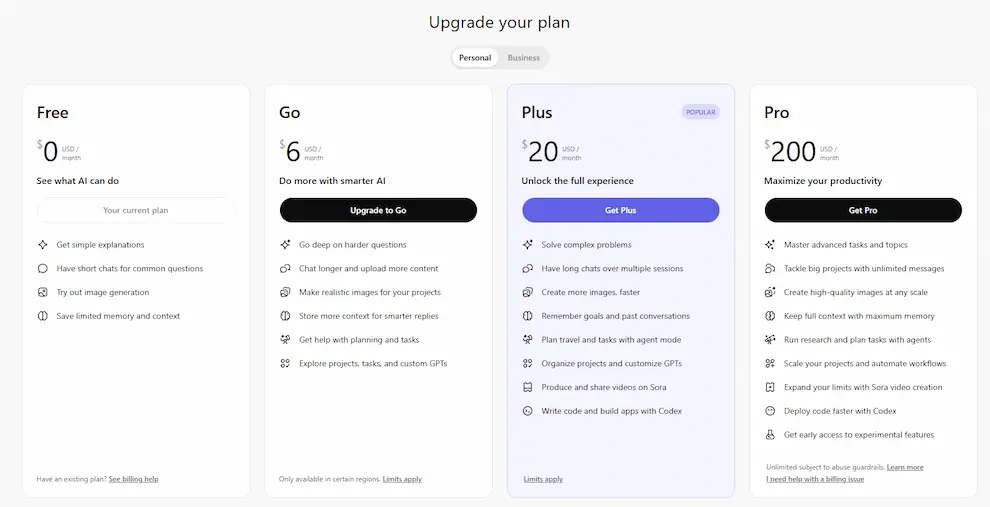This screenshot has height=507, width=990.
Task: Open the 'Learn more' link in Pro plan
Action: tap(904, 467)
